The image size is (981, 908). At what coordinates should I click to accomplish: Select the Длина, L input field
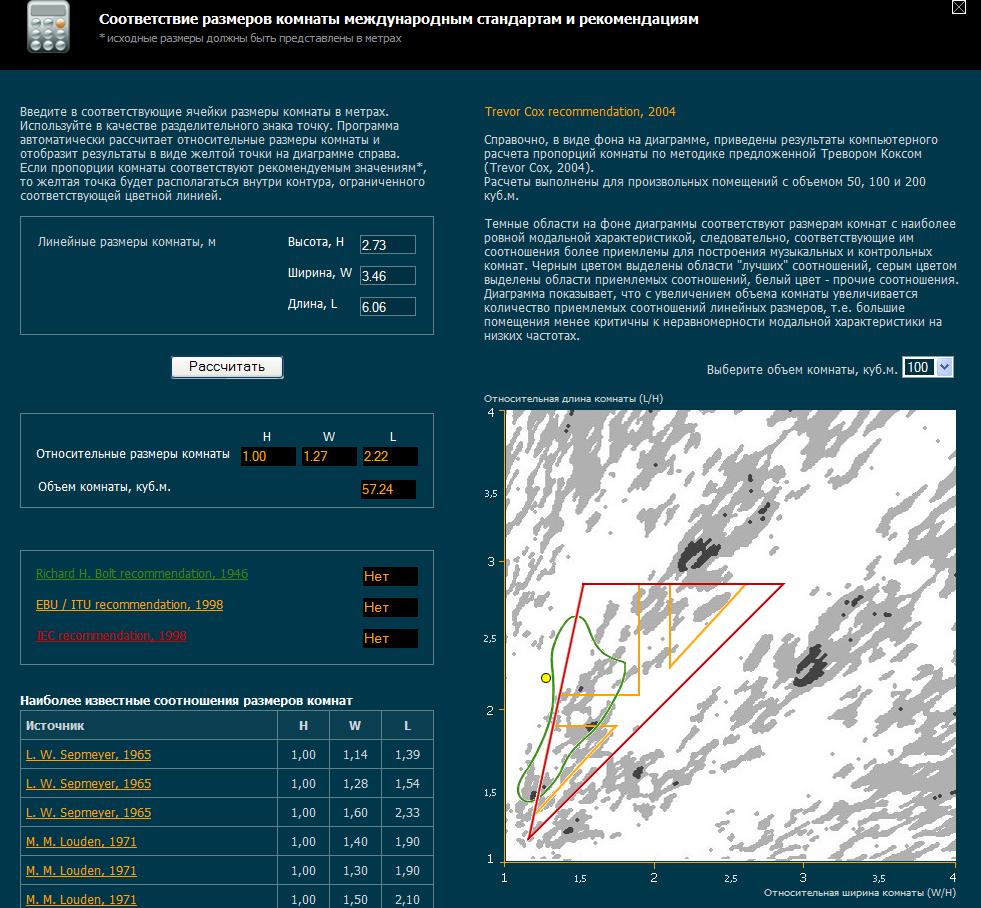click(387, 307)
